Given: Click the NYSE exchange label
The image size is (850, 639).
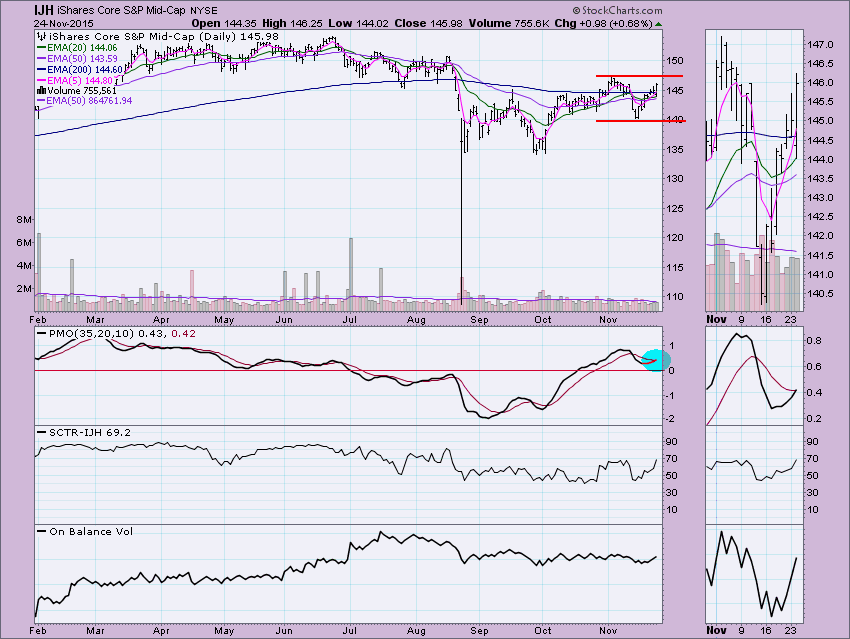Looking at the screenshot, I should [204, 11].
